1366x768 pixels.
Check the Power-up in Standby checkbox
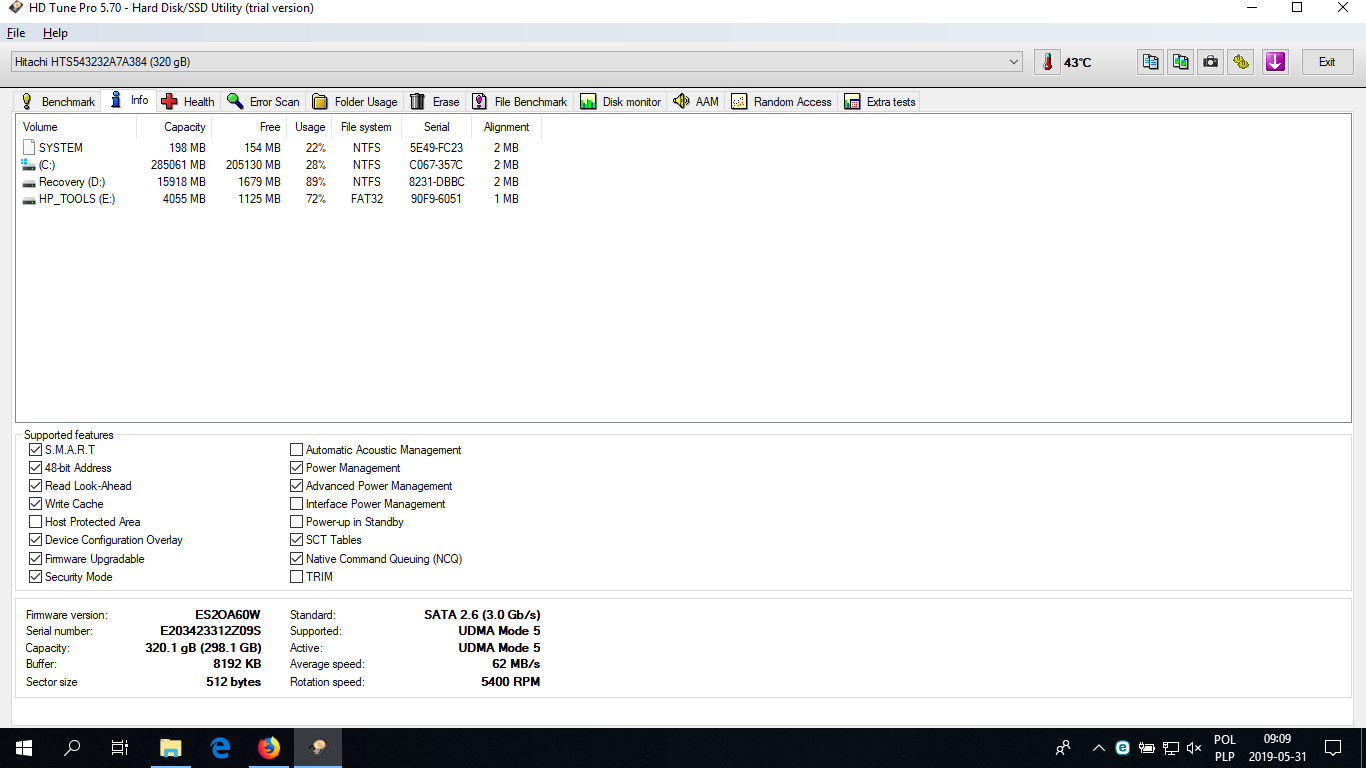pos(297,522)
